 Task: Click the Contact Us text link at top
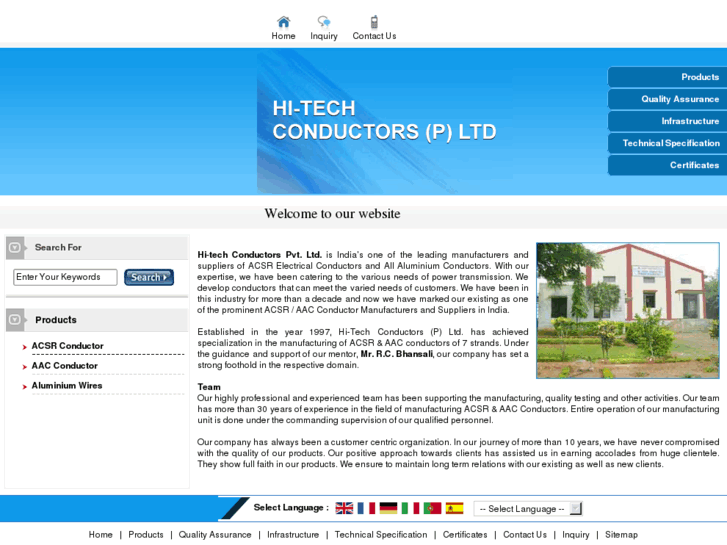point(374,36)
